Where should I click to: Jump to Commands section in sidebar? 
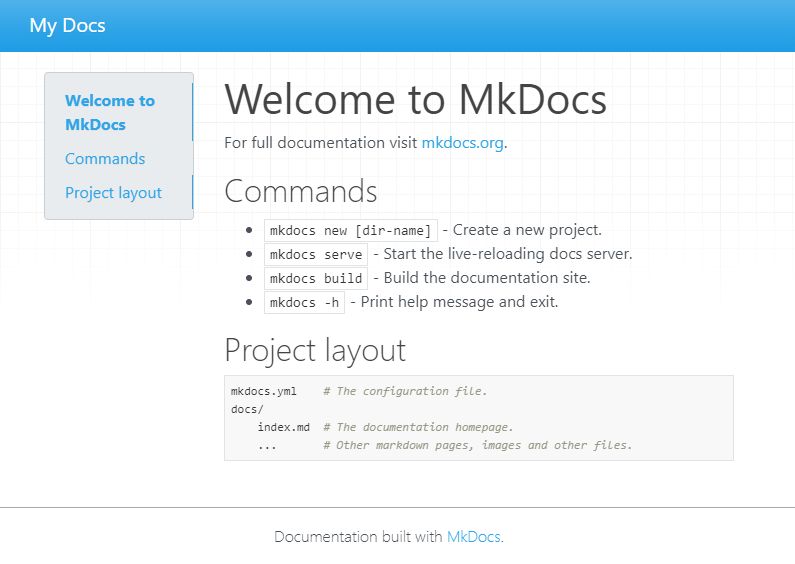(x=105, y=159)
